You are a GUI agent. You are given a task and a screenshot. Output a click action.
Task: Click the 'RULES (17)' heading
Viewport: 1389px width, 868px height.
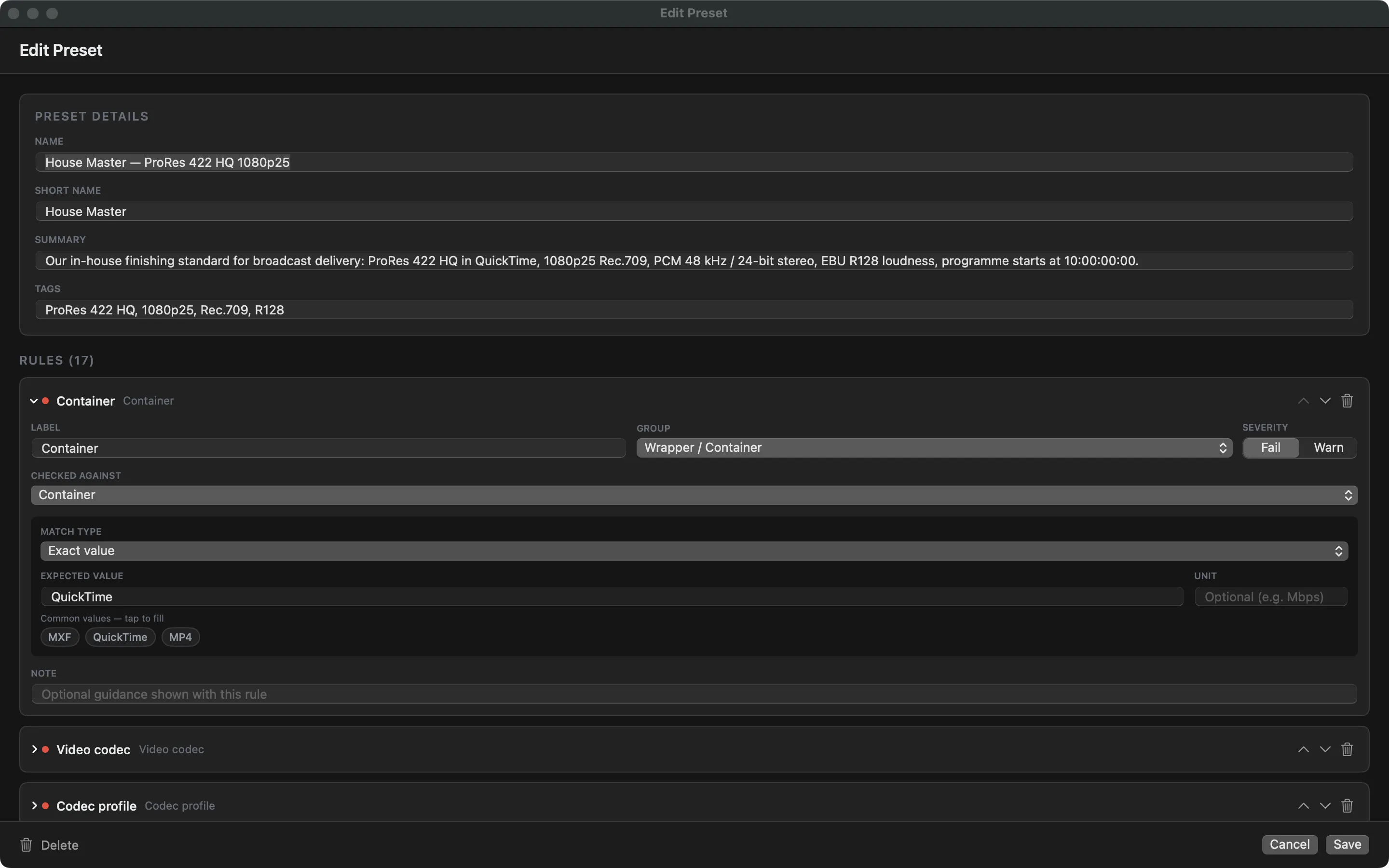coord(56,360)
